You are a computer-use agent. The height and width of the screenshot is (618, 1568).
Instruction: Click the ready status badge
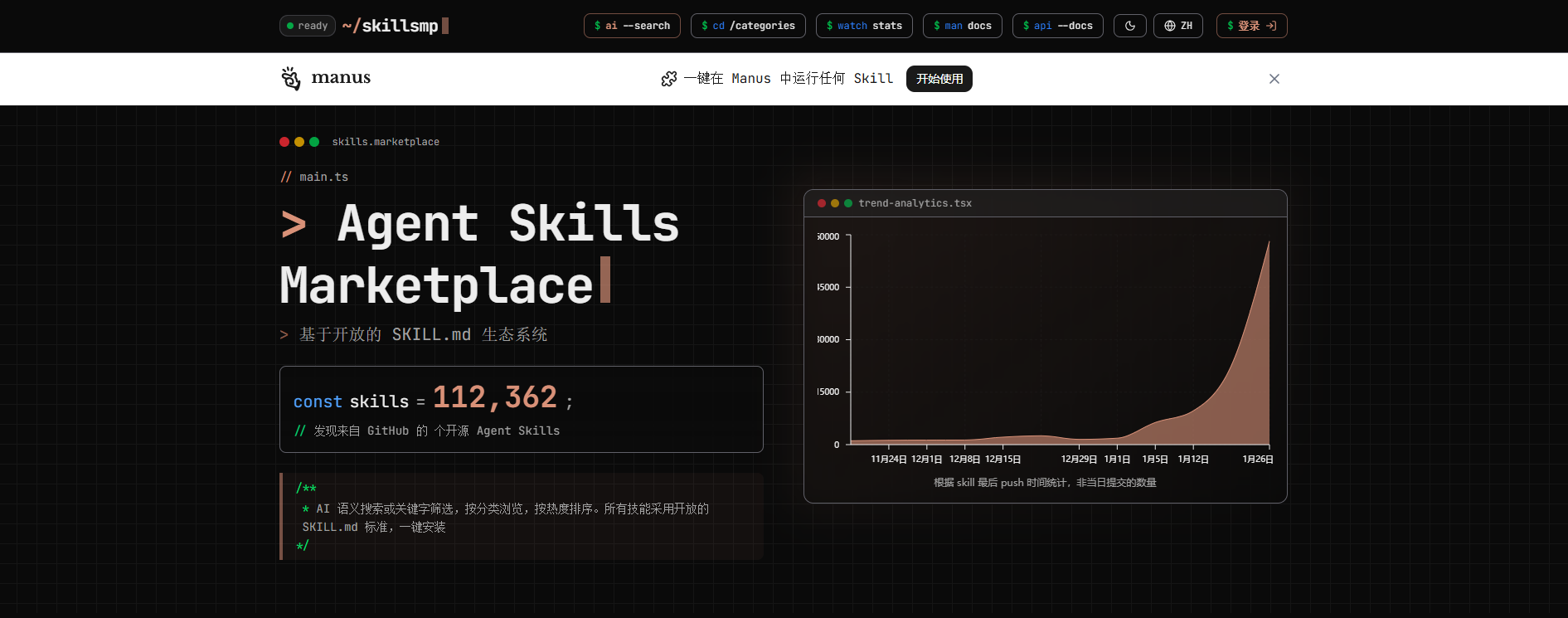(308, 26)
